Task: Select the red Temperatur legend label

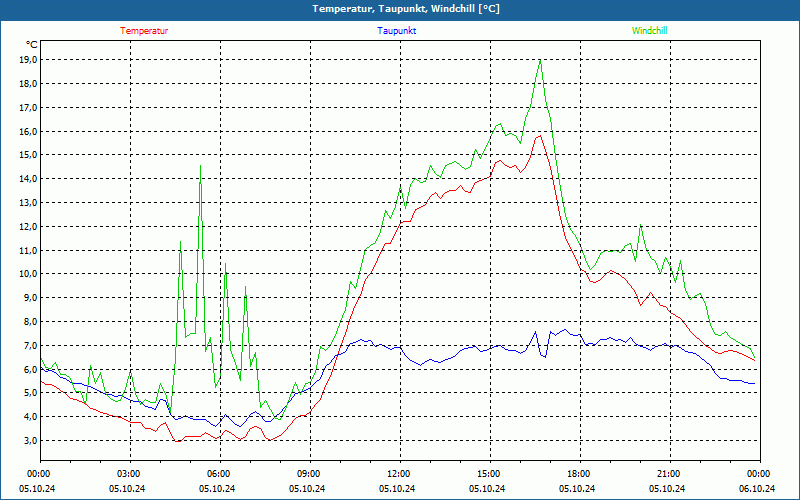Action: 144,31
